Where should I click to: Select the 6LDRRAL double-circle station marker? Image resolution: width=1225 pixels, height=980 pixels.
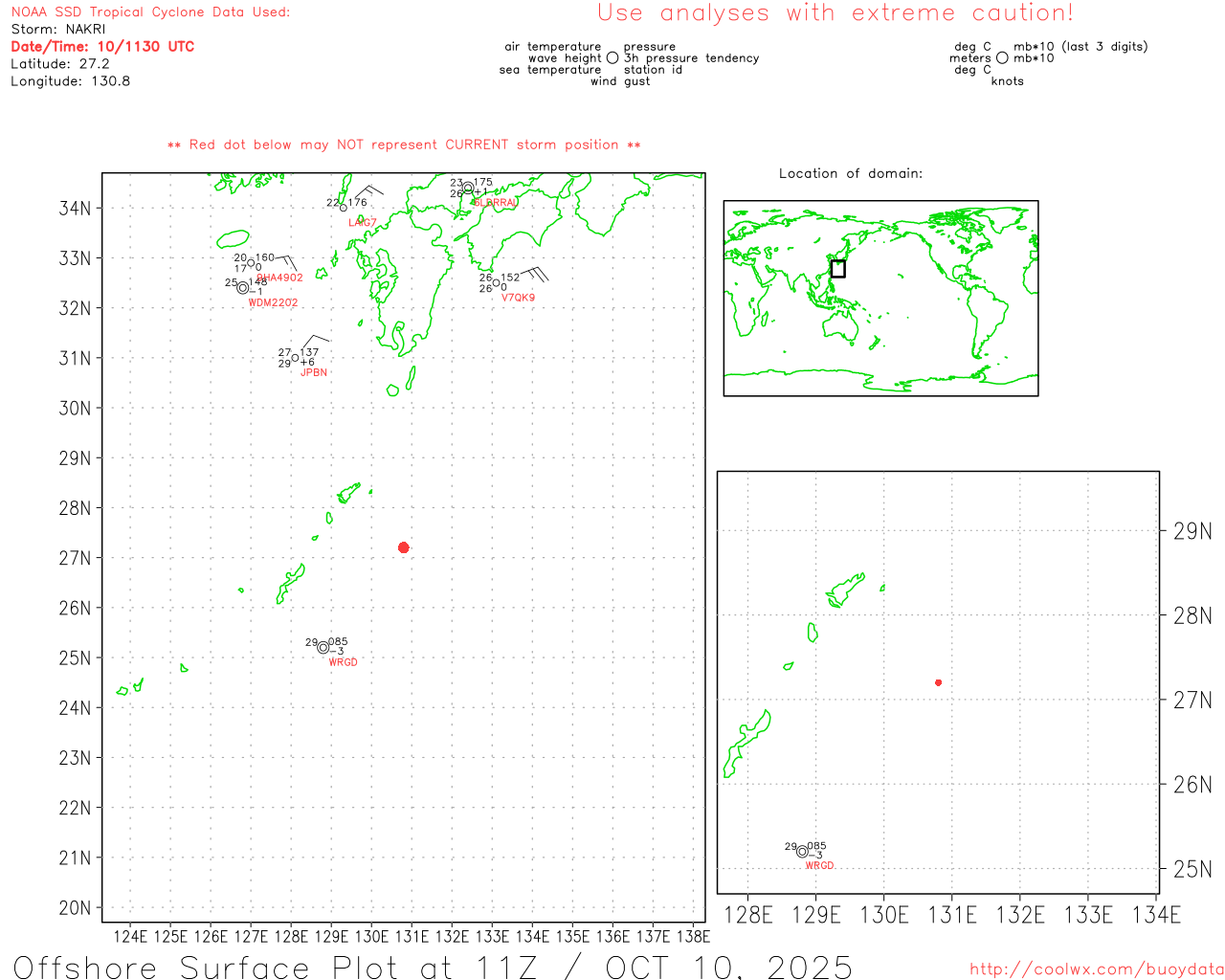click(468, 188)
